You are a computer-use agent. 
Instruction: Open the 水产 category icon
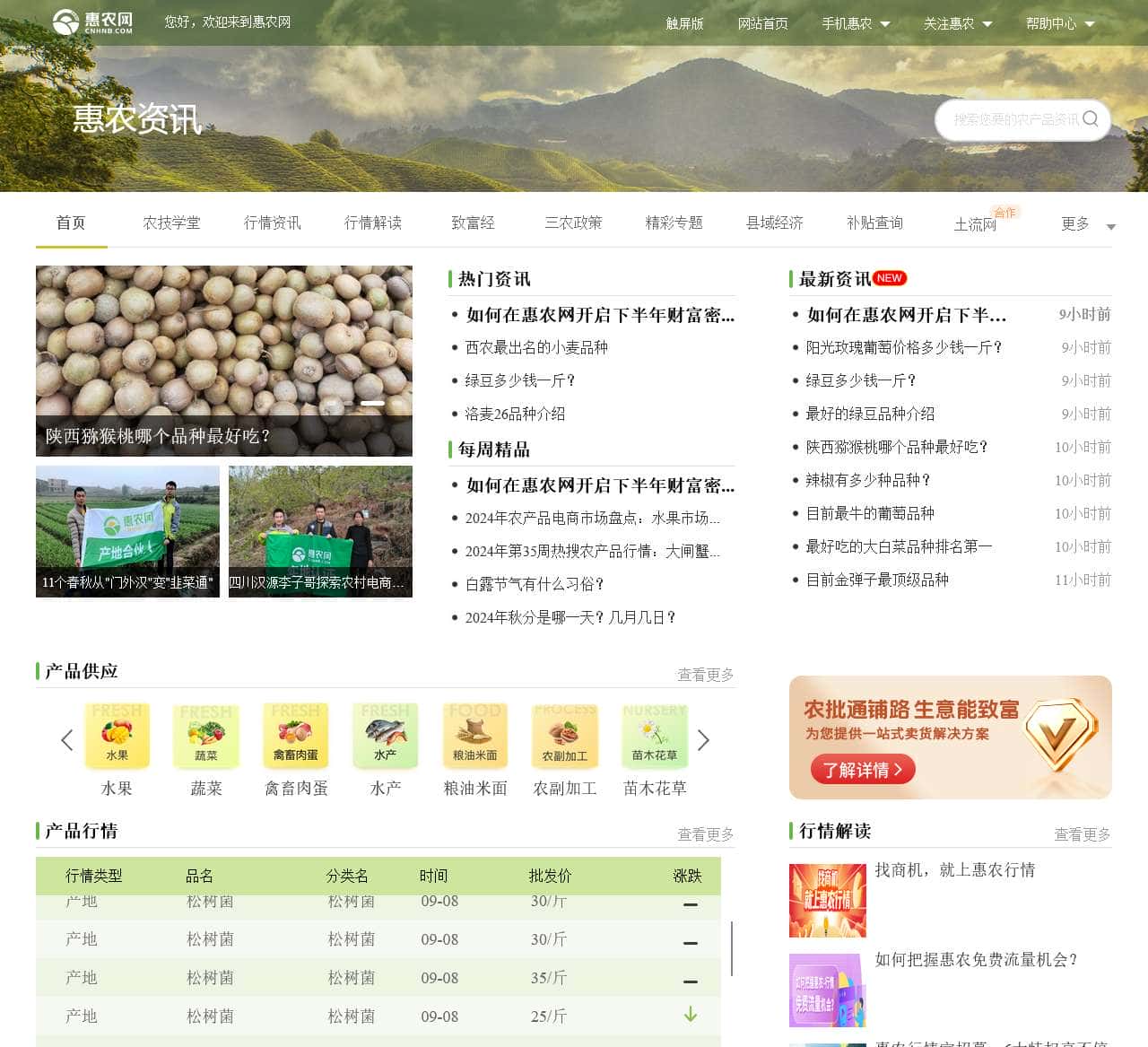click(x=386, y=736)
